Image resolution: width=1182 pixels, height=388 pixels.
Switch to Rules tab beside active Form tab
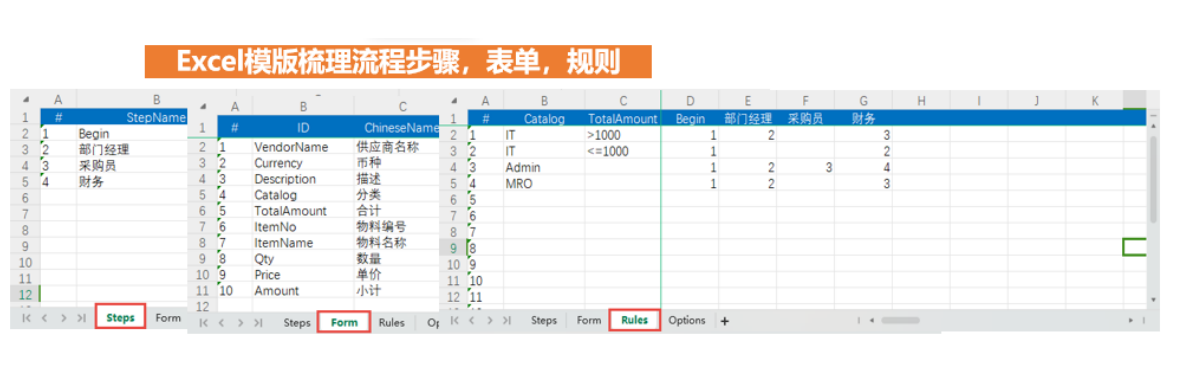point(391,322)
